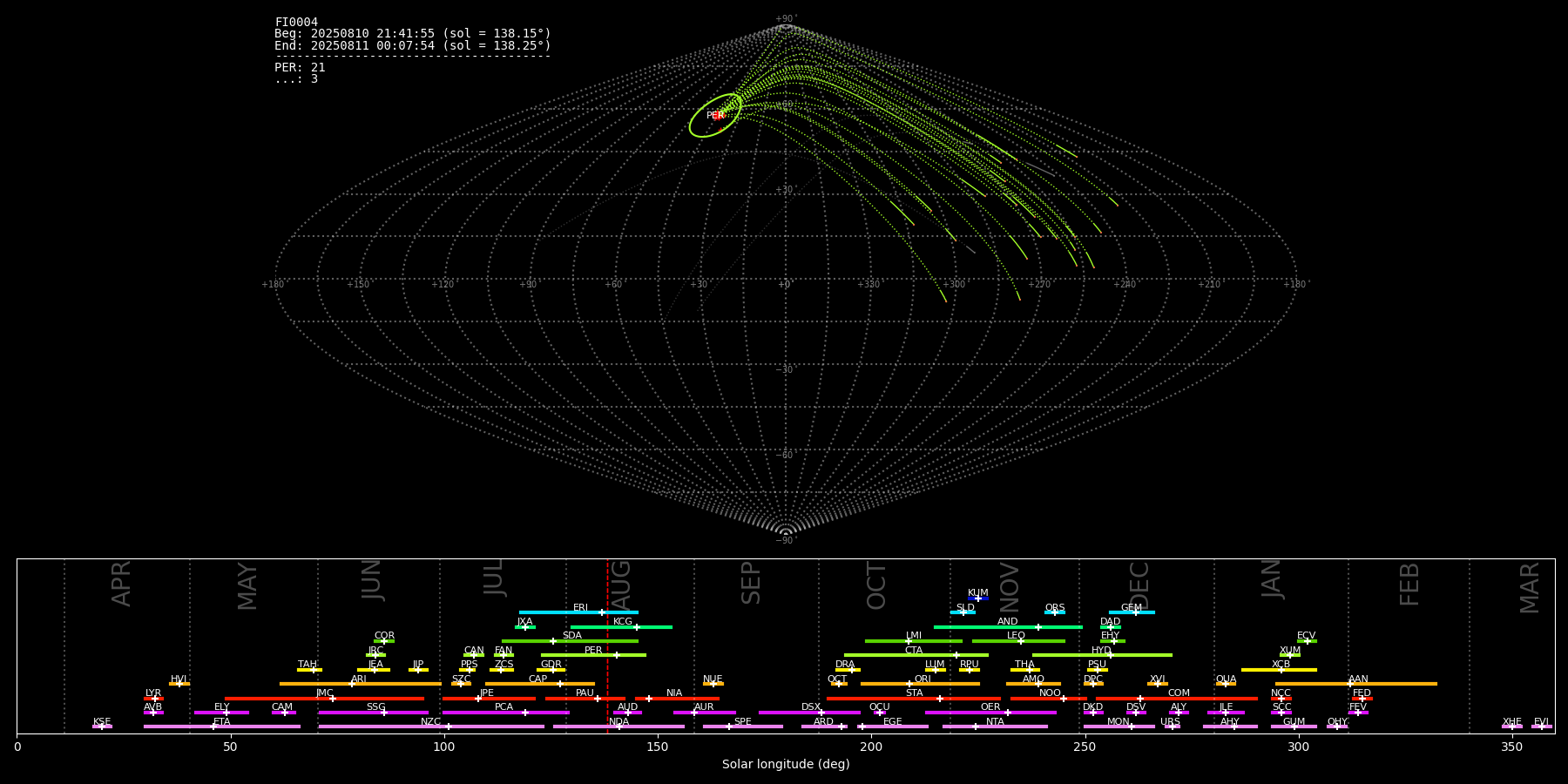Click the TAH shower label
Image resolution: width=1568 pixels, height=784 pixels.
point(308,665)
